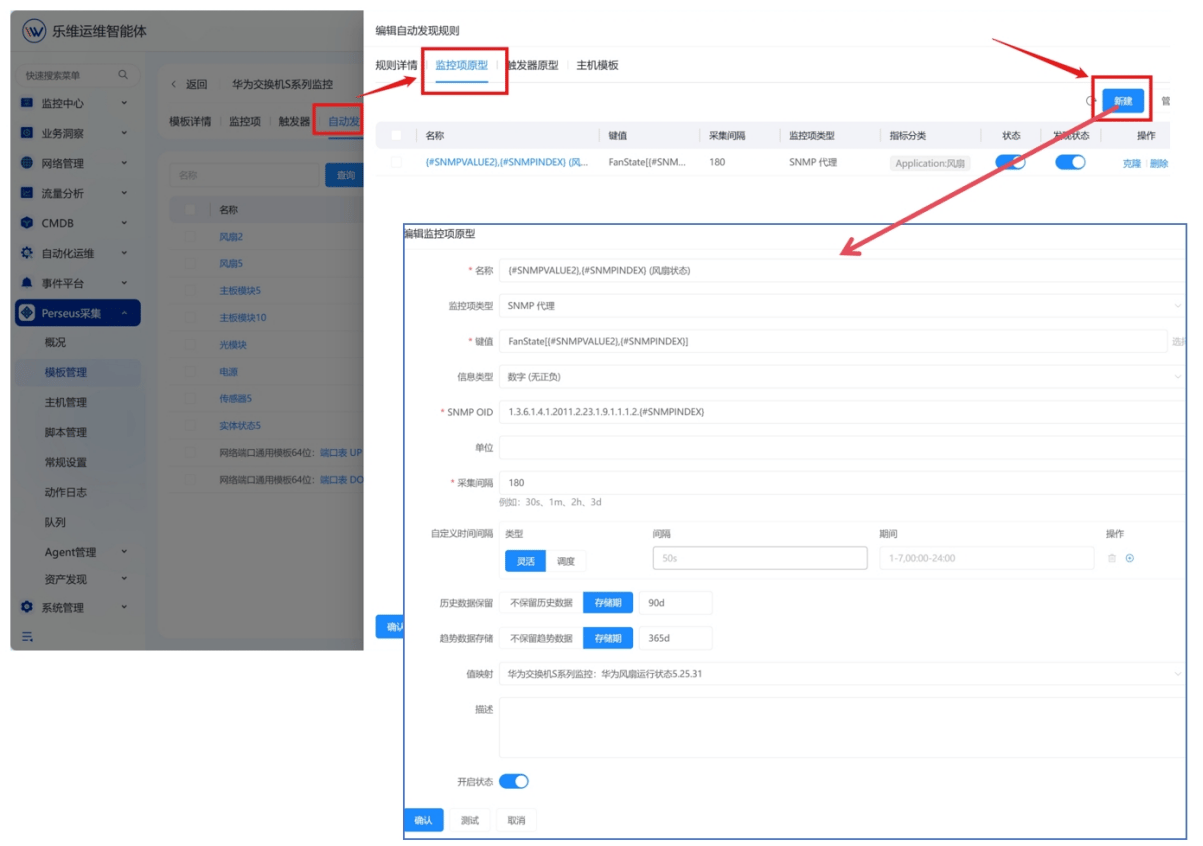Expand the 业务洞察 menu chevron
The height and width of the screenshot is (846, 1203).
point(124,133)
